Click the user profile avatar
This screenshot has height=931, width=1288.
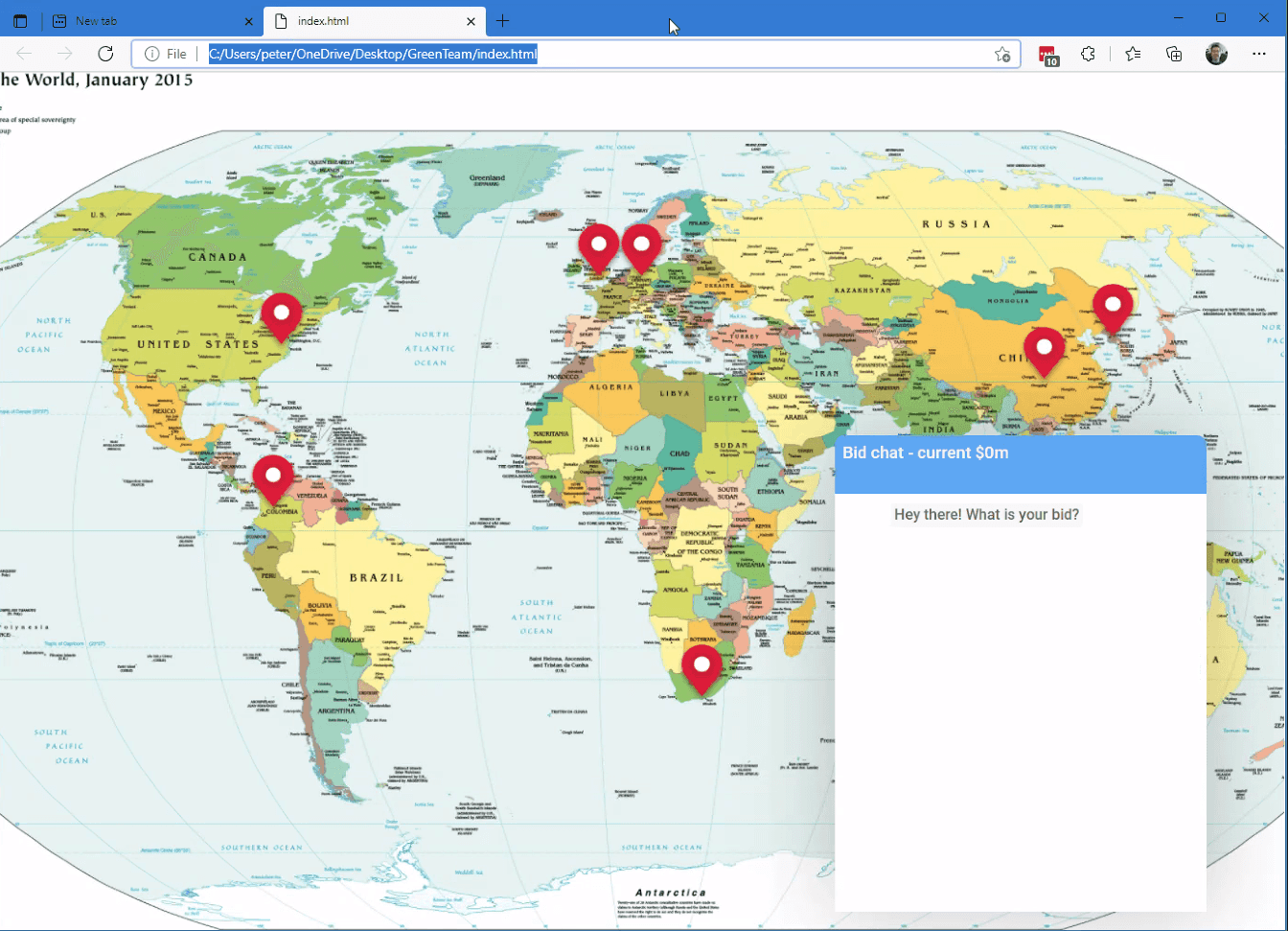(1216, 54)
